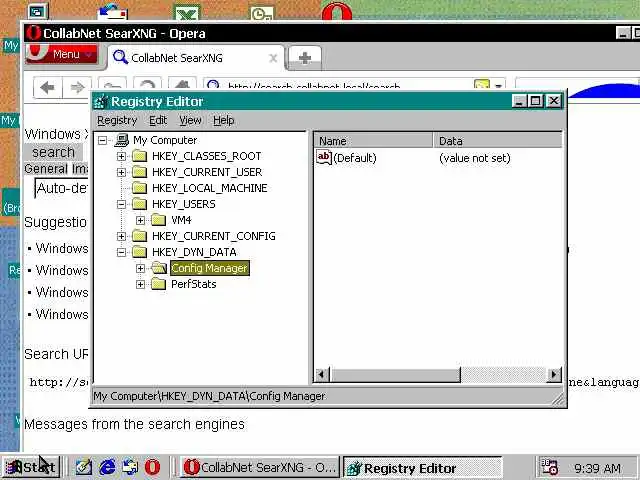Expand the HKEY_CURRENT_CONFIG key
This screenshot has height=480, width=640.
[121, 236]
